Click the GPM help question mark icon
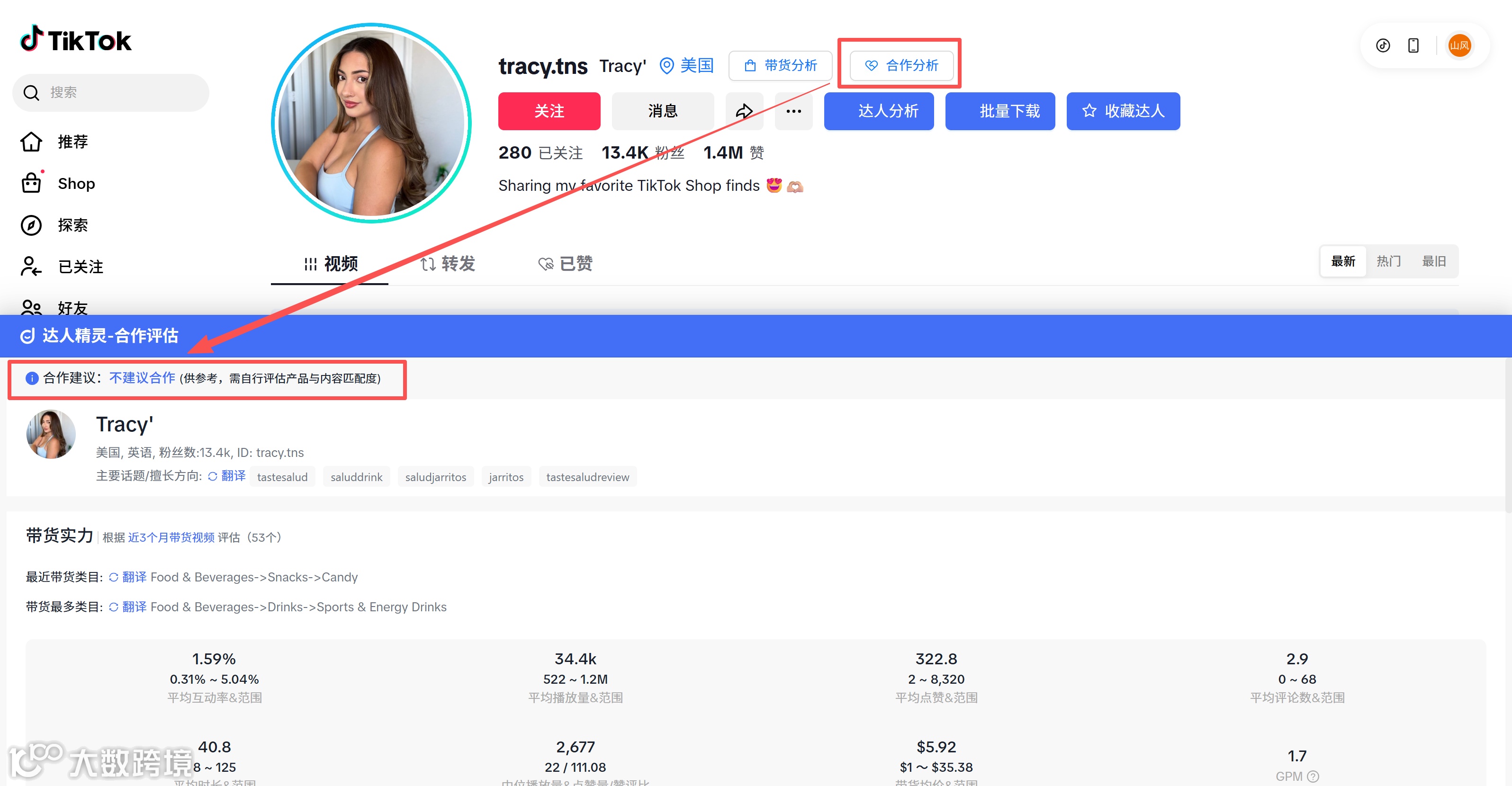 coord(1314,776)
